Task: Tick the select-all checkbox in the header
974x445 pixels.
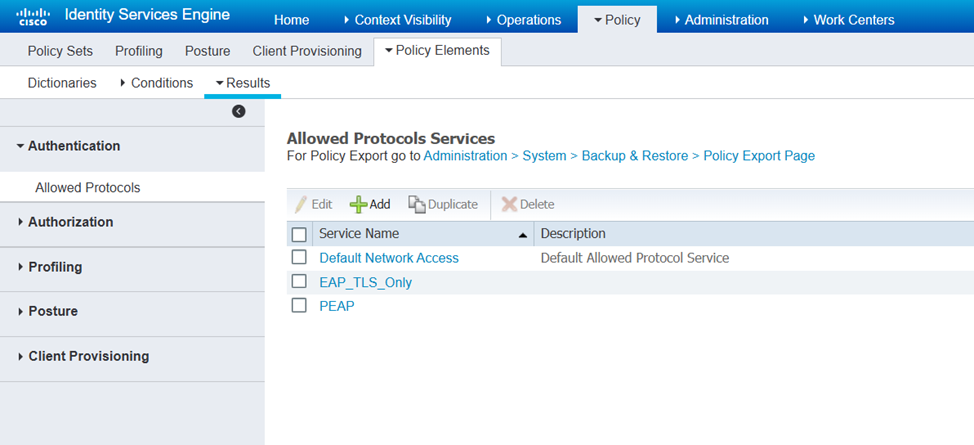Action: click(x=299, y=234)
